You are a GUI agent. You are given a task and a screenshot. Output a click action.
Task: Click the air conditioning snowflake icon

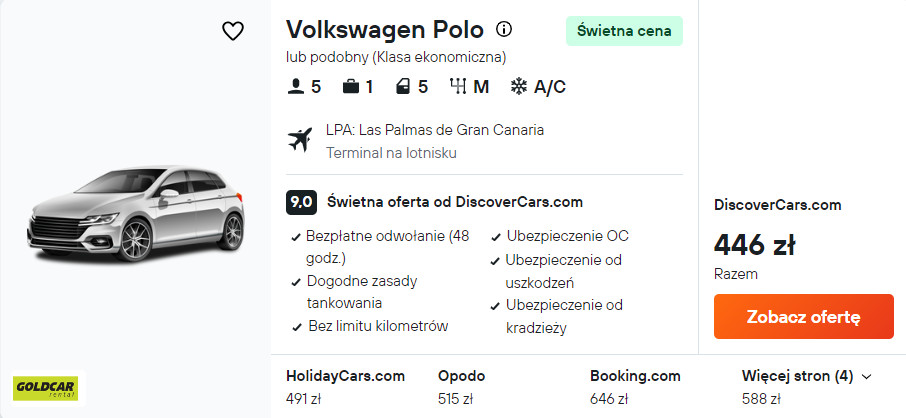519,87
